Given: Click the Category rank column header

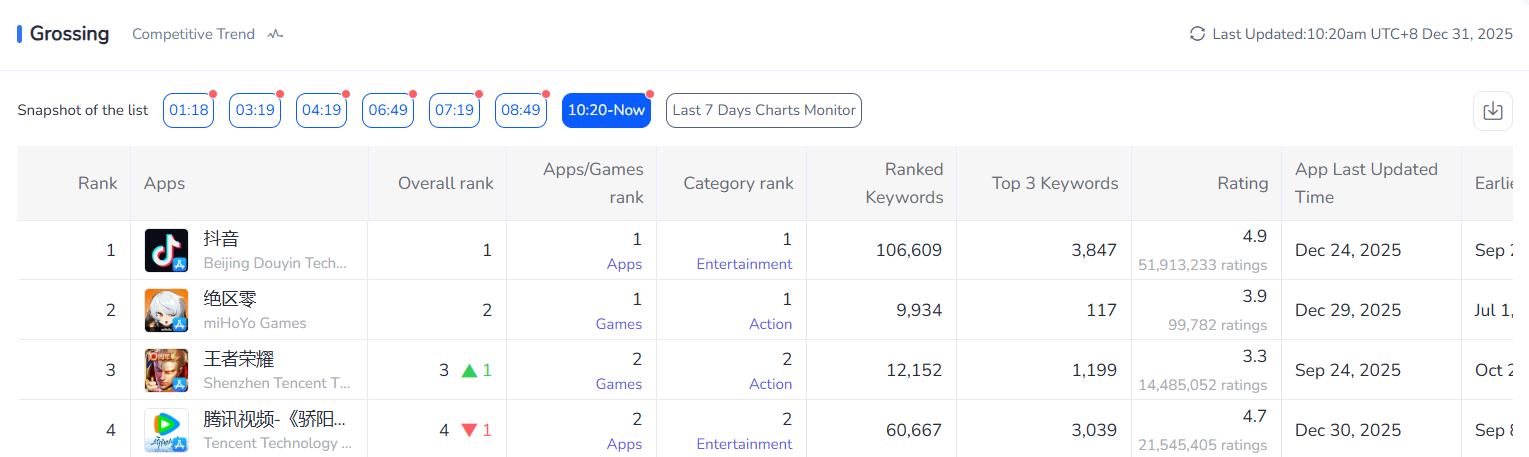Looking at the screenshot, I should [x=738, y=183].
